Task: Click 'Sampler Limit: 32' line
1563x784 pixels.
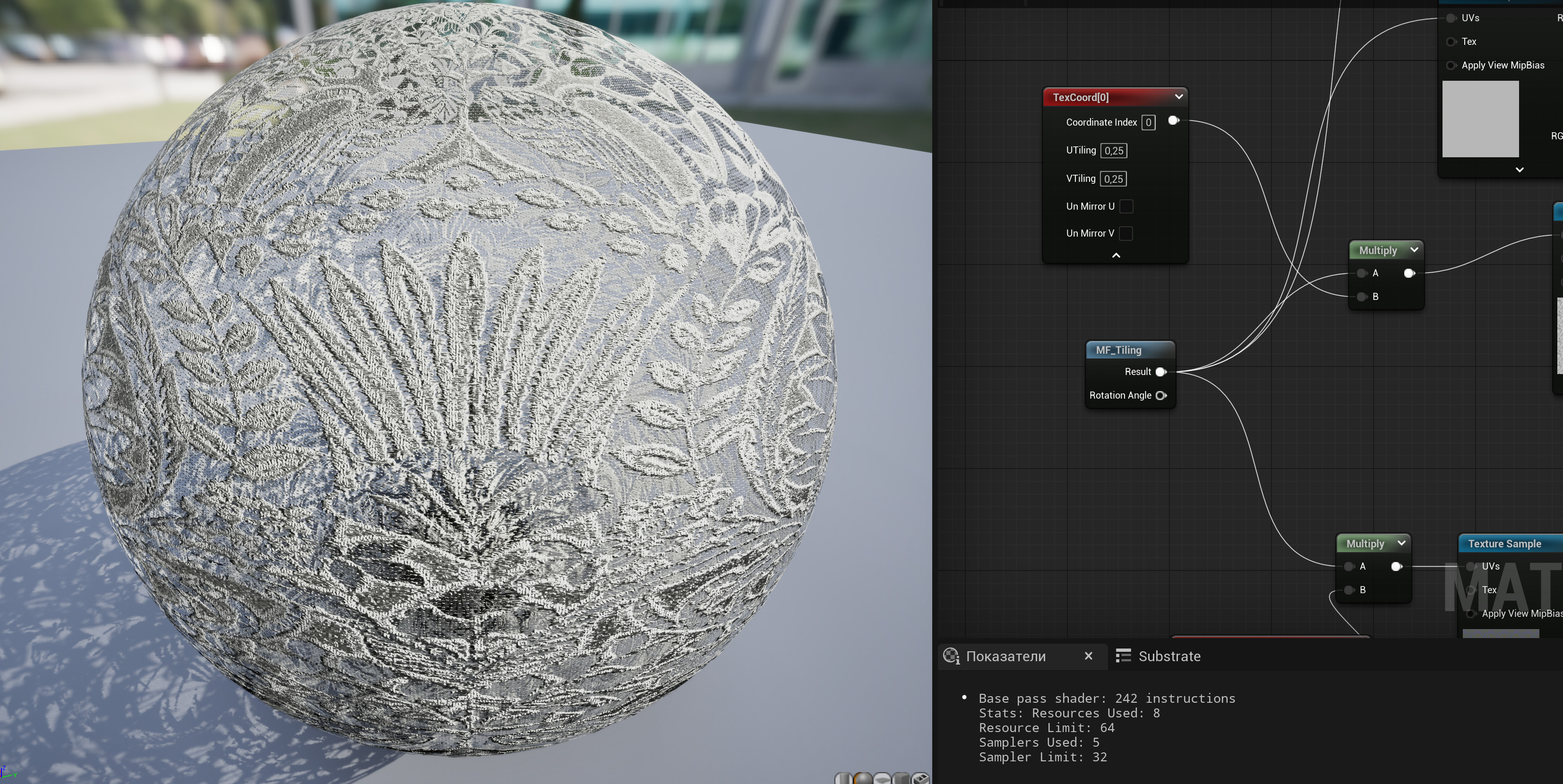Action: [1042, 757]
